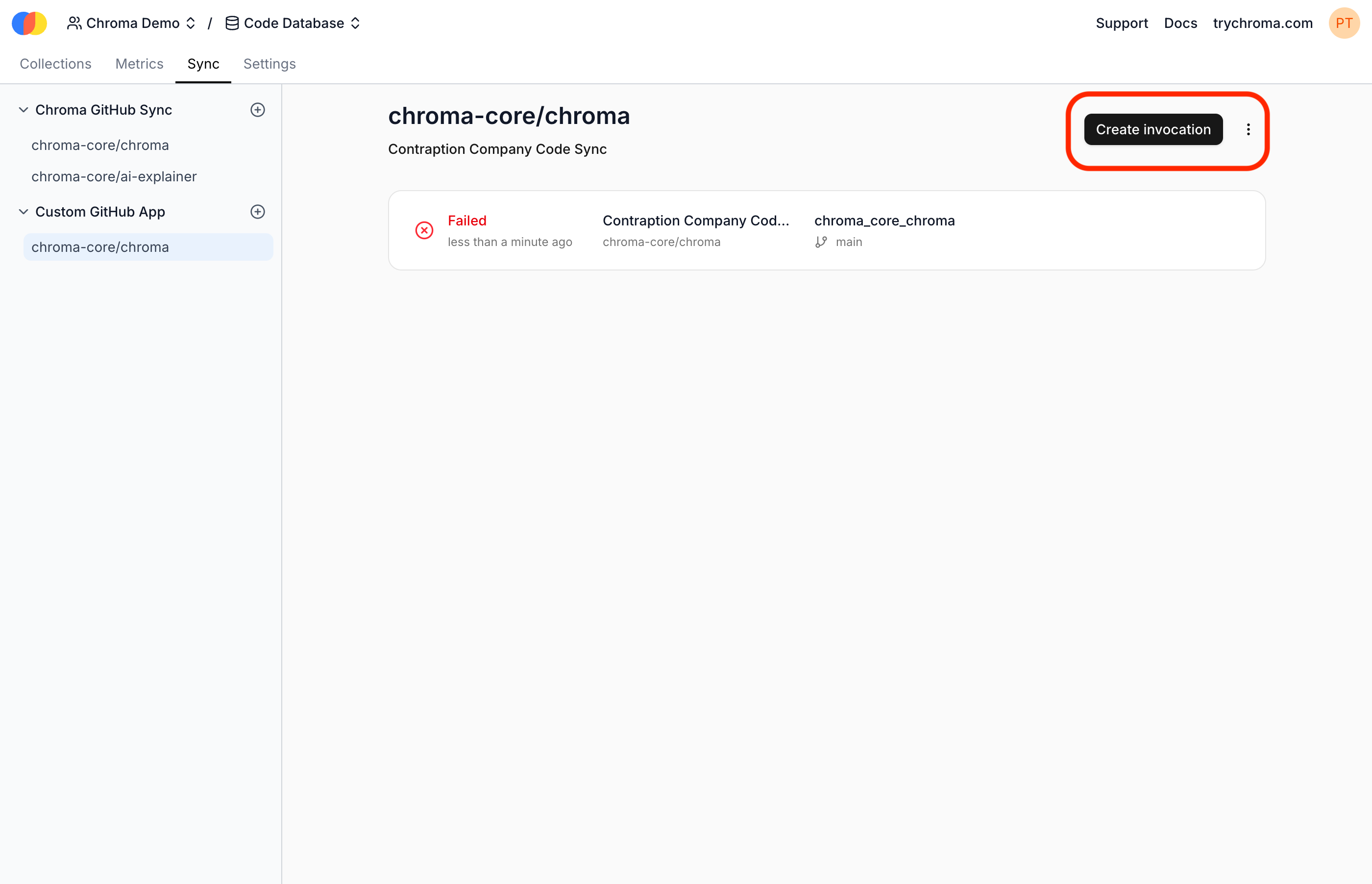Switch to the Metrics tab

point(139,64)
